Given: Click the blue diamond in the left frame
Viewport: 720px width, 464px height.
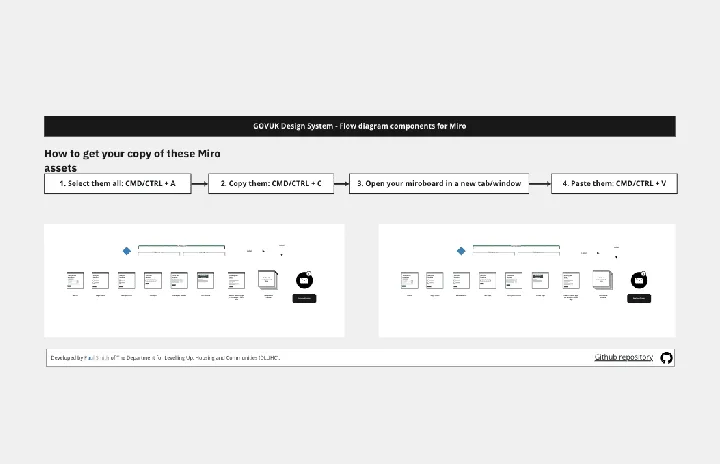Looking at the screenshot, I should (x=127, y=251).
